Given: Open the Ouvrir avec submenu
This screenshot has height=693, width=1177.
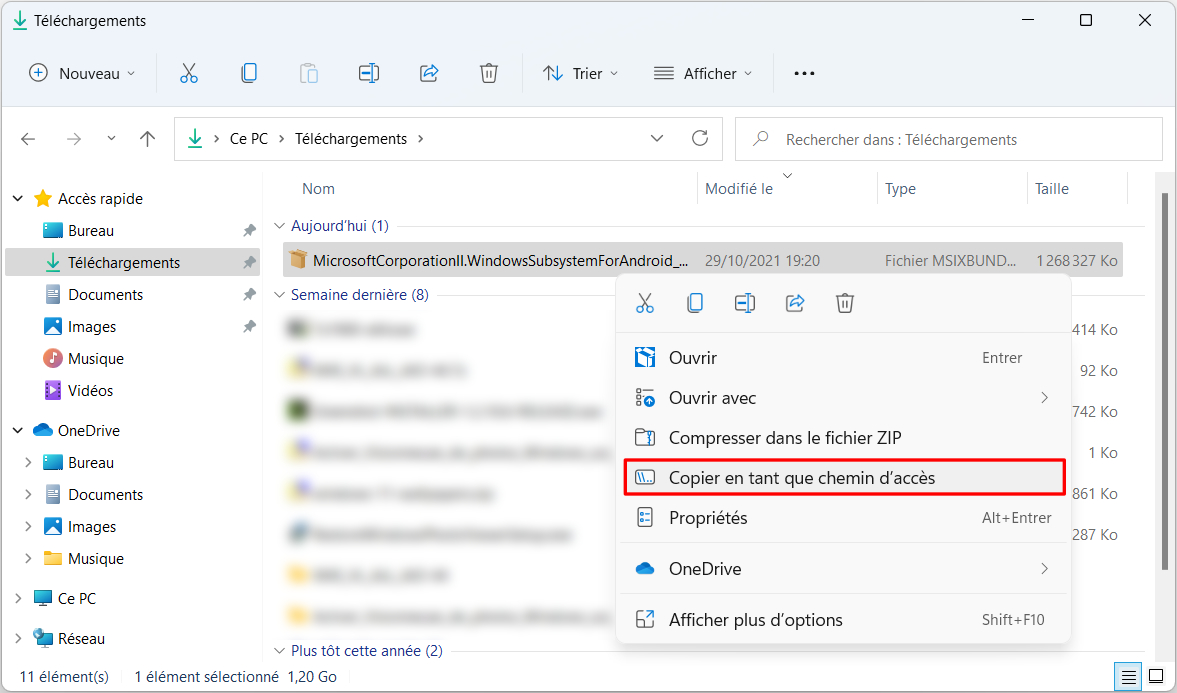Looking at the screenshot, I should (844, 398).
